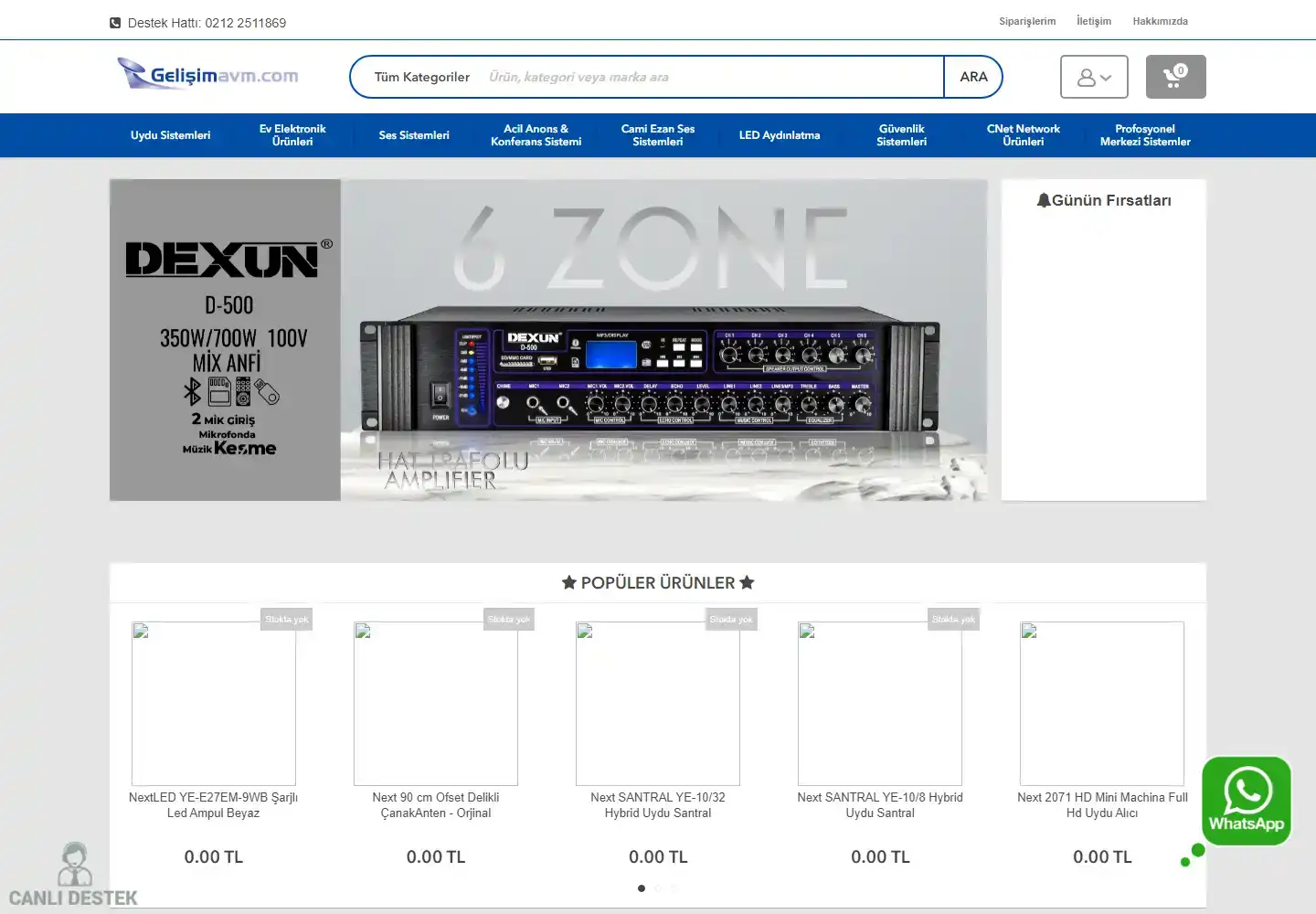This screenshot has height=914, width=1316.
Task: Open the Canlı Destek live support
Action: pos(73,875)
